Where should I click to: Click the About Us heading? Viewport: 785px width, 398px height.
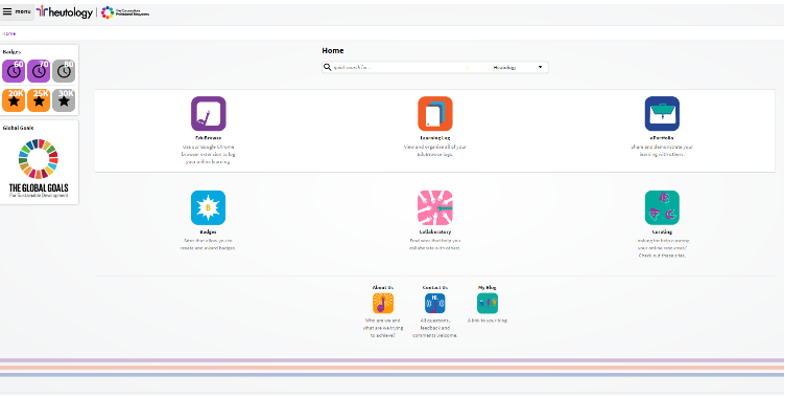[x=383, y=287]
